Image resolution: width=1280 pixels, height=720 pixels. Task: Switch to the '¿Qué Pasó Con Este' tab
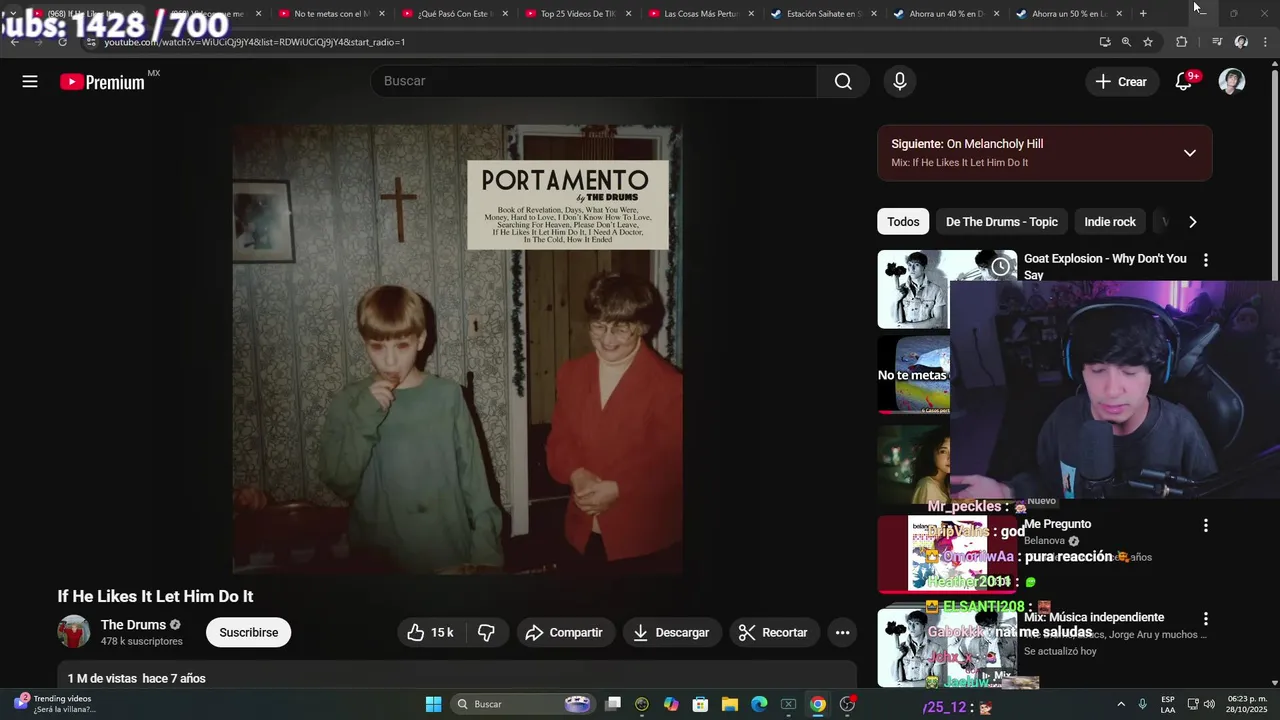tap(455, 13)
